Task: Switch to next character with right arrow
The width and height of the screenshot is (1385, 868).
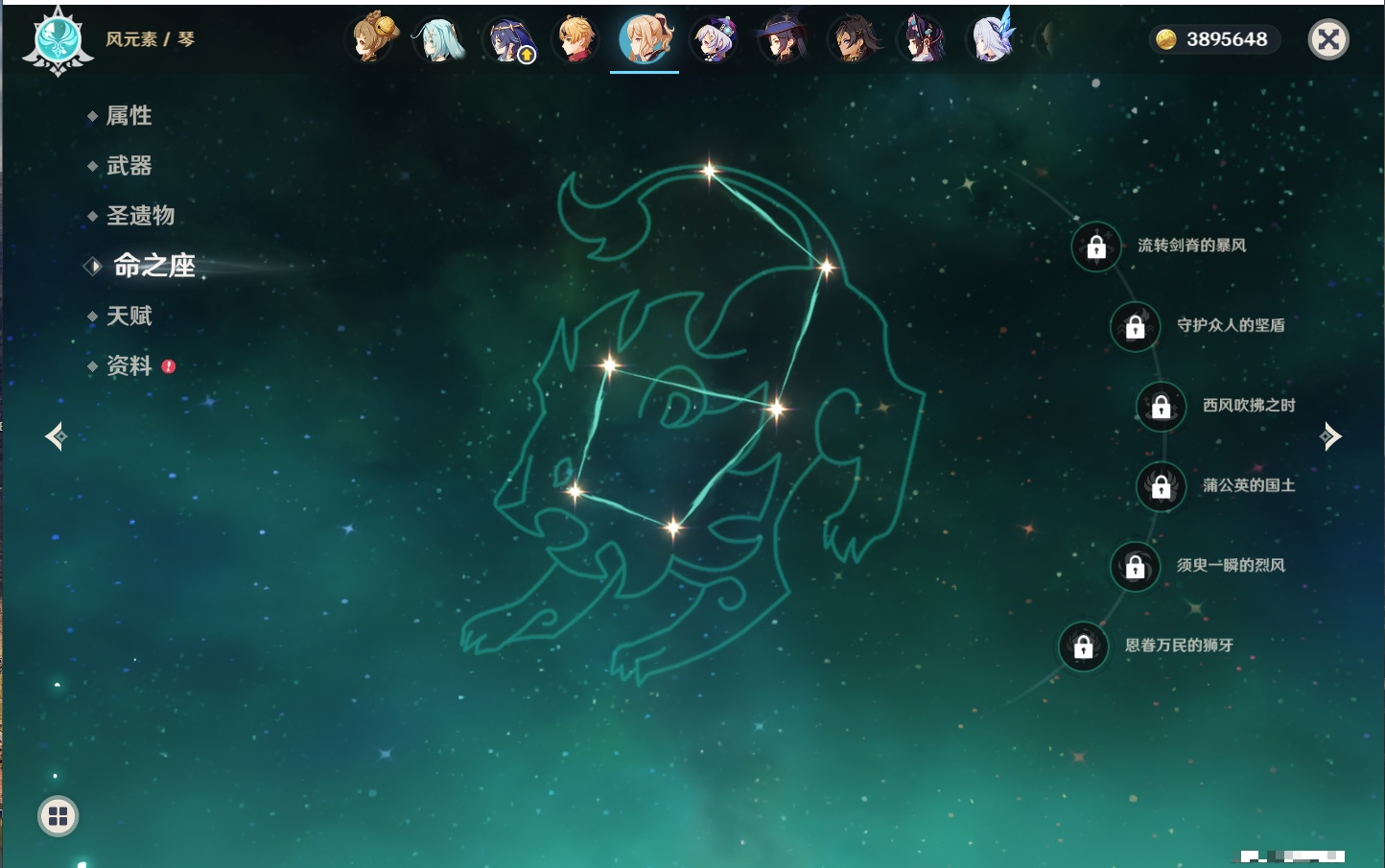Action: pos(1330,436)
